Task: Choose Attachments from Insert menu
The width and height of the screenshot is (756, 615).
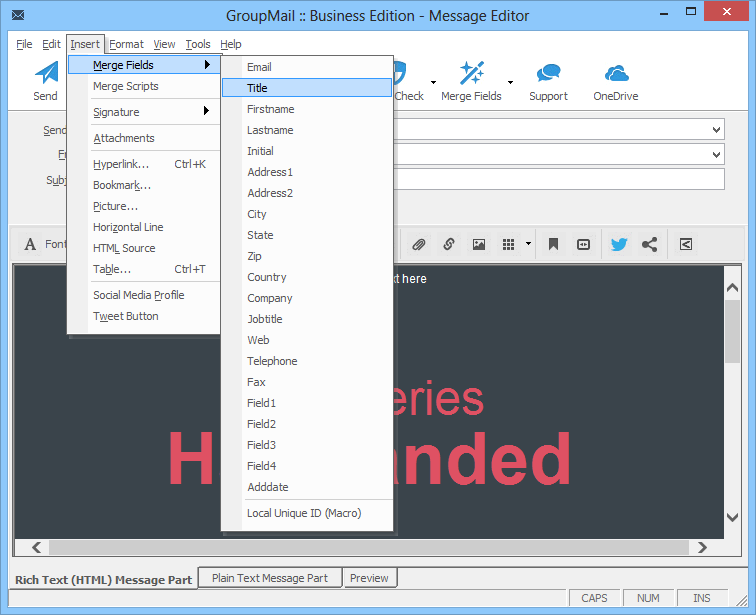Action: pyautogui.click(x=144, y=138)
